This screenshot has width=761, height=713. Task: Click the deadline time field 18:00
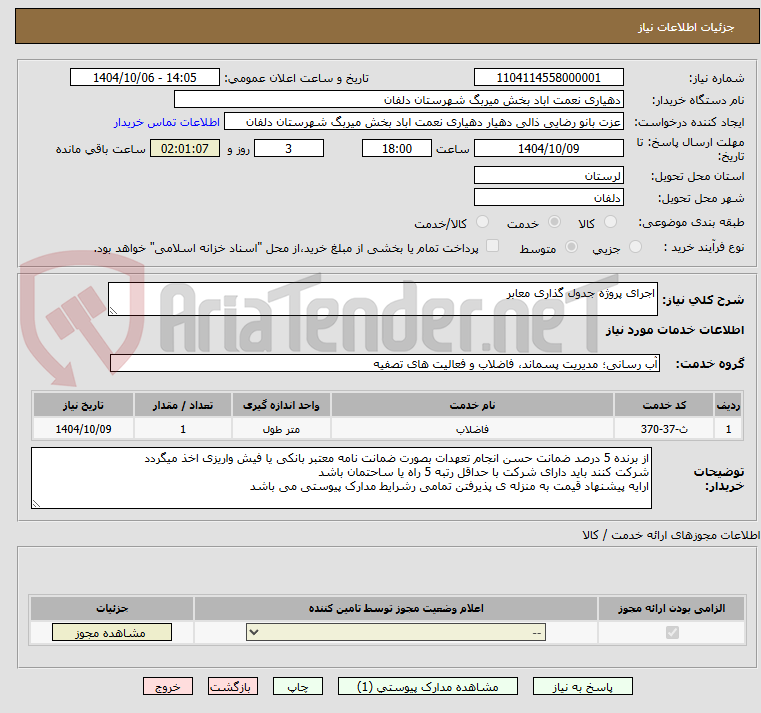397,149
